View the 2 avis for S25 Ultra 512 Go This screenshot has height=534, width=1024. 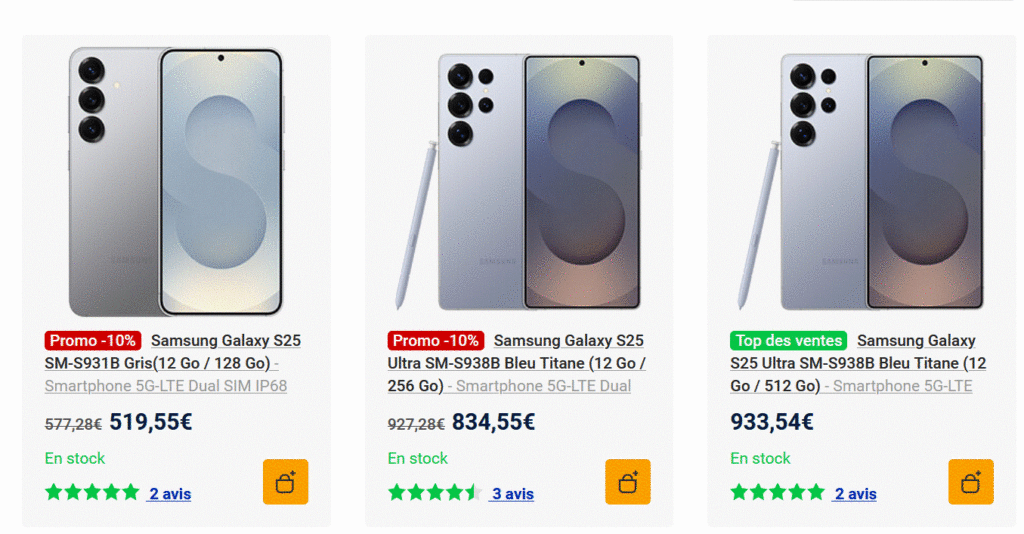pos(856,494)
